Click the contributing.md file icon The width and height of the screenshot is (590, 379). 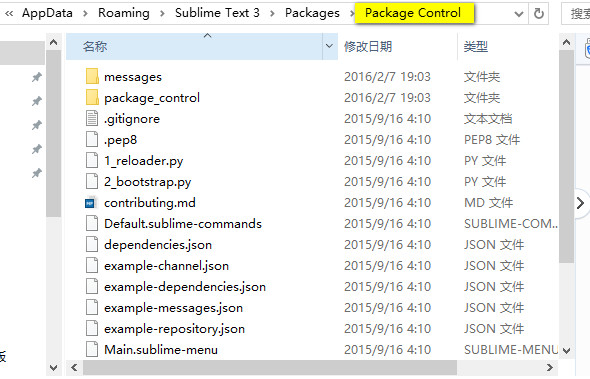pos(90,203)
